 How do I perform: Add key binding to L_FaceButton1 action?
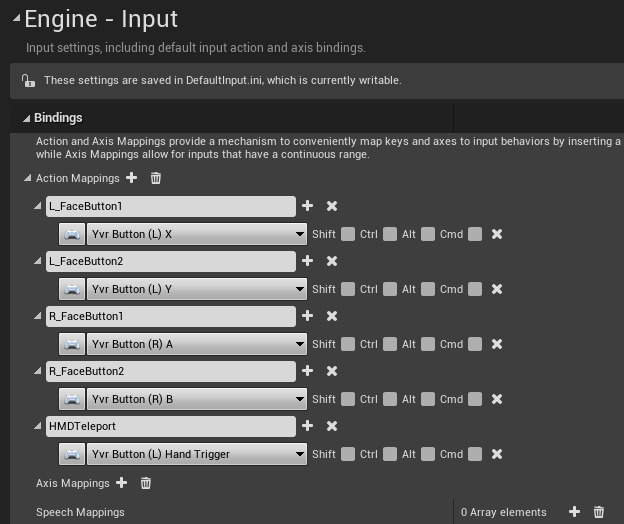coord(307,206)
